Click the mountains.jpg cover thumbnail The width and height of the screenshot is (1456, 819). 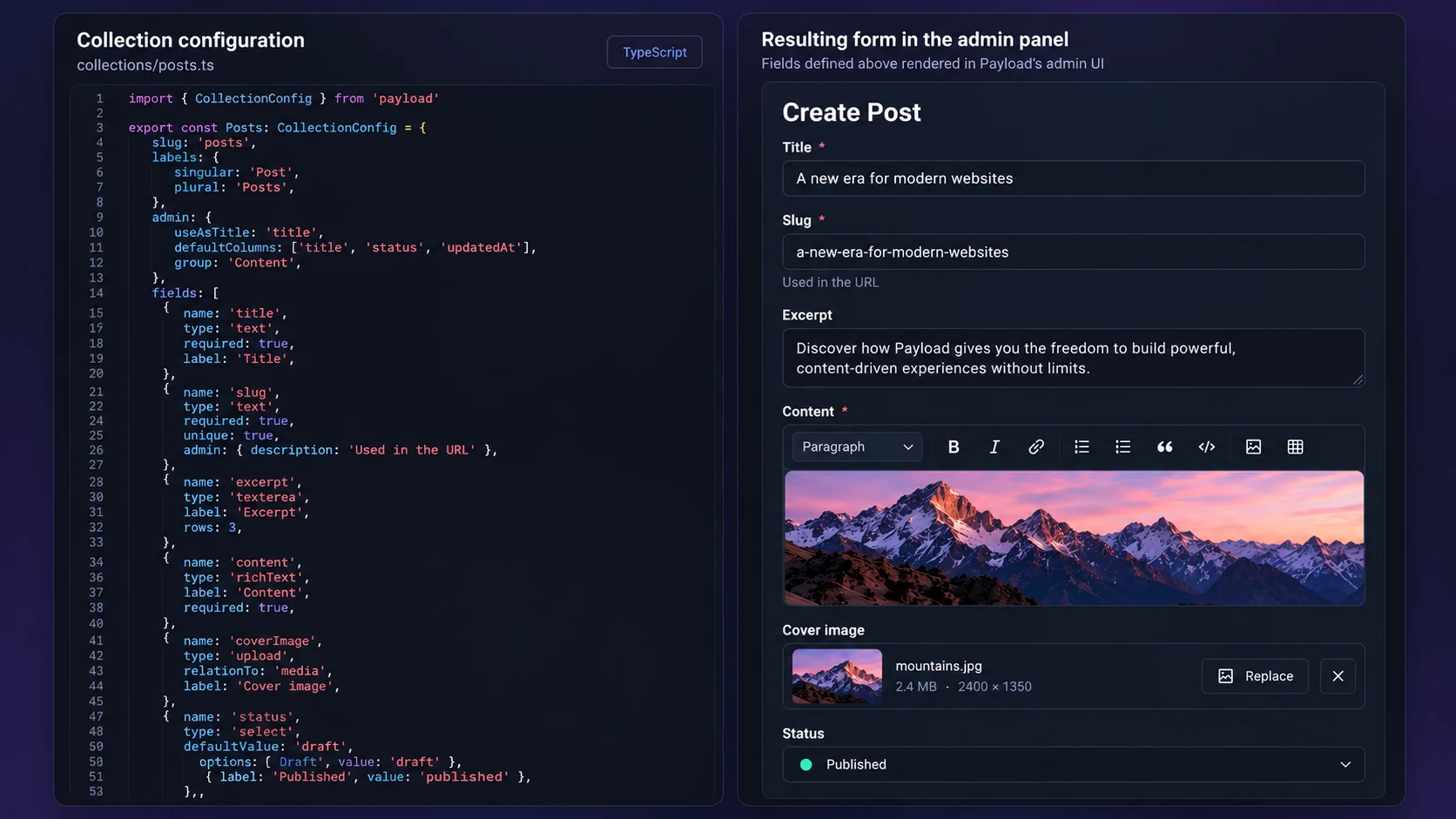(837, 676)
